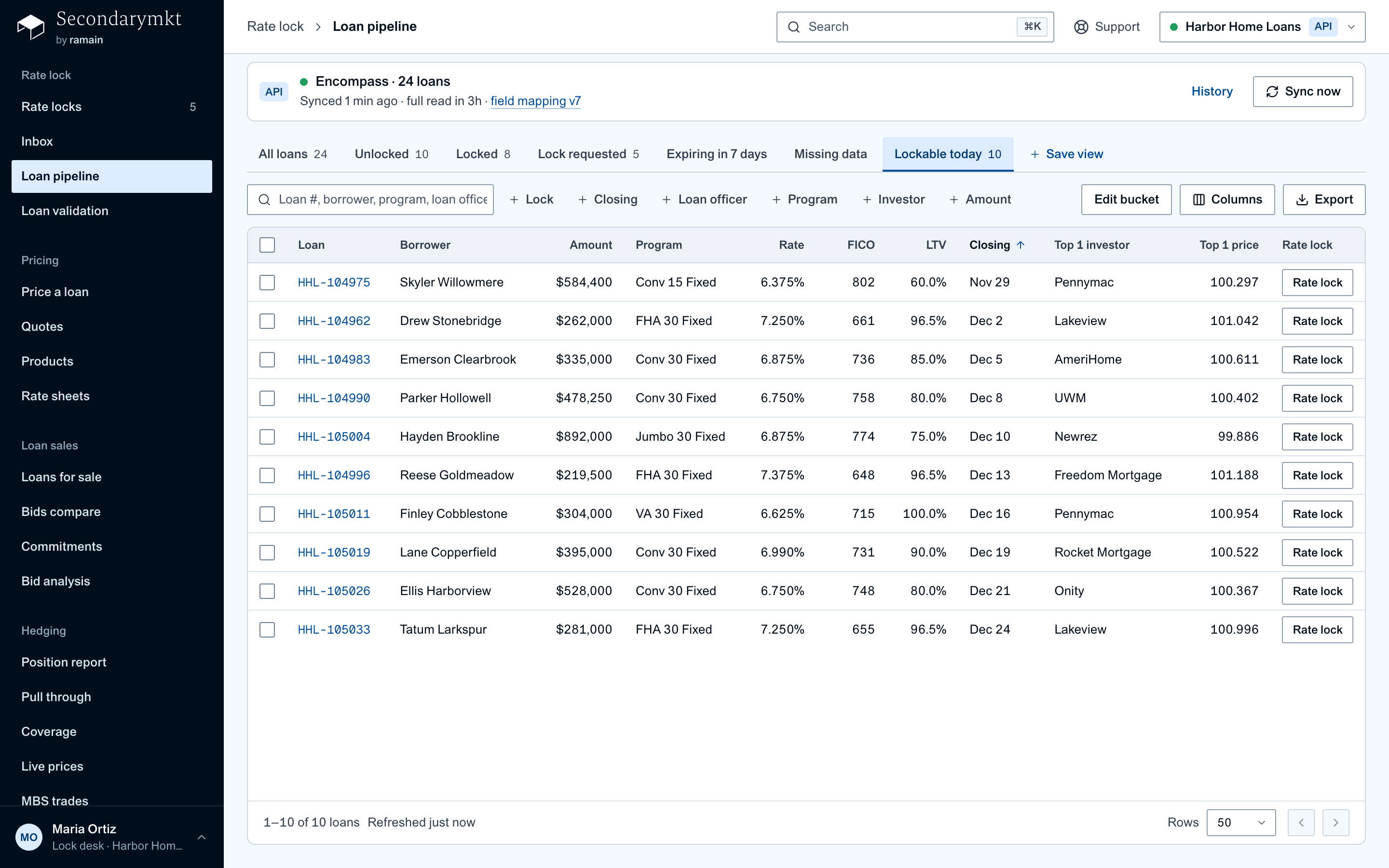Click the Columns layout icon
Screen dimensions: 1389x868
click(1198, 200)
